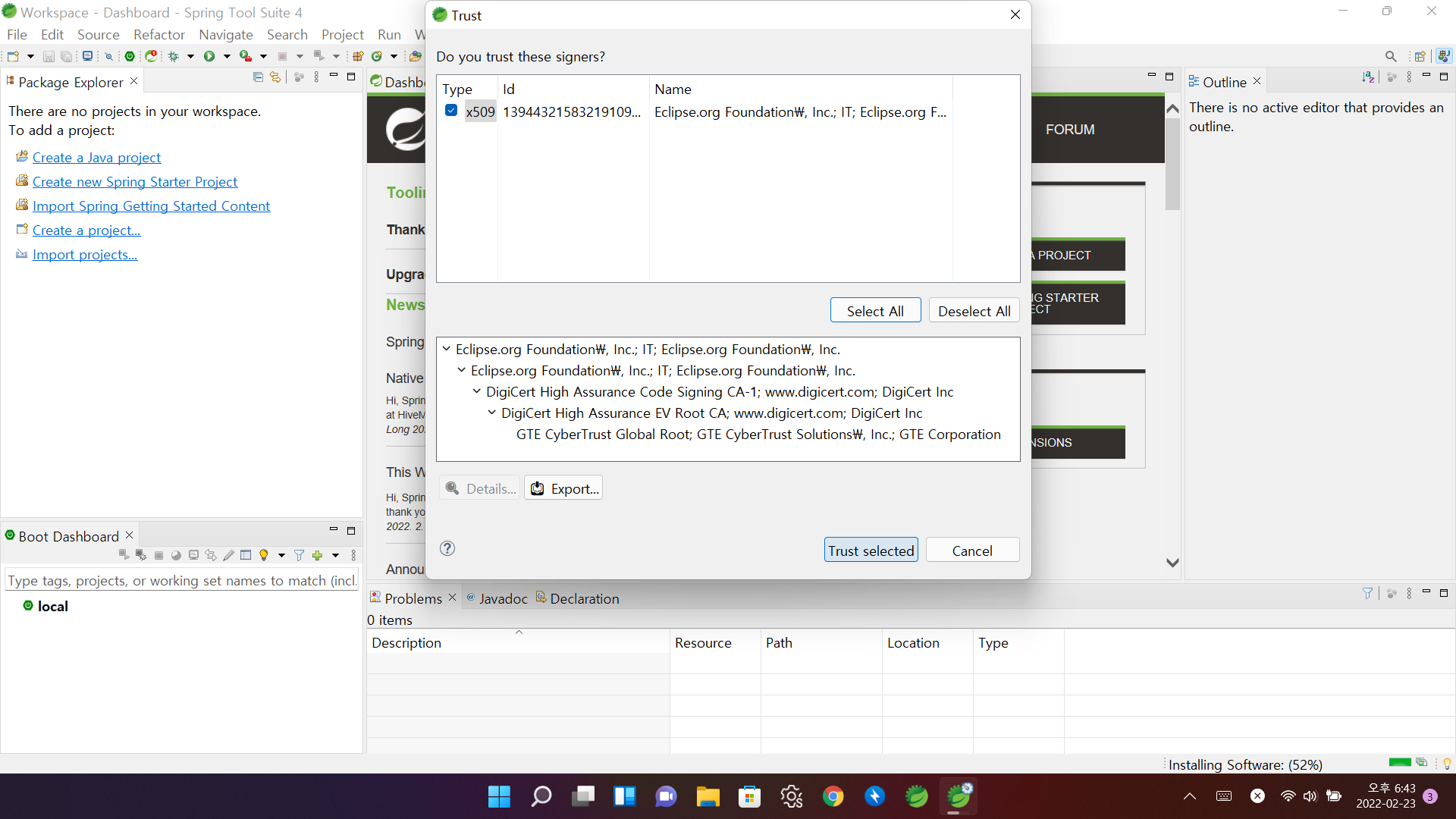Image resolution: width=1456 pixels, height=819 pixels.
Task: Click the Trust selected button
Action: pos(871,551)
